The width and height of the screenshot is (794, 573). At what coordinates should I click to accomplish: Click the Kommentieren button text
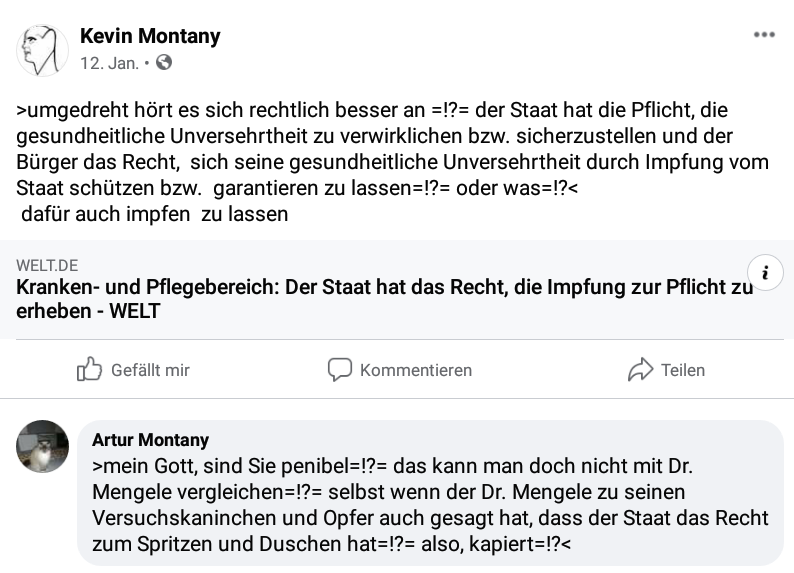[x=416, y=370]
